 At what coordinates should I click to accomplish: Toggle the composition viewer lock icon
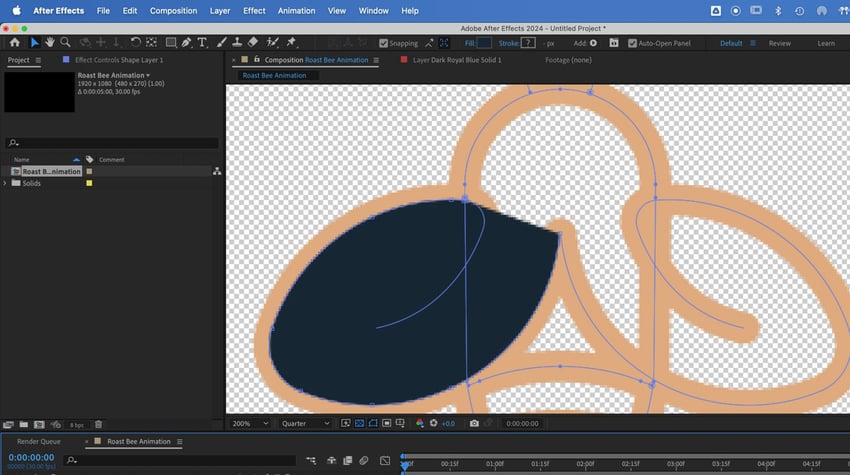click(257, 60)
